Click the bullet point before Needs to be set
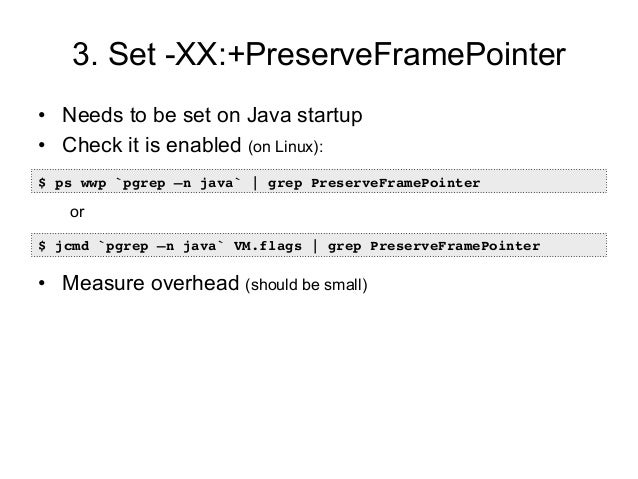Screen dimensions: 638x479 [x=42, y=115]
